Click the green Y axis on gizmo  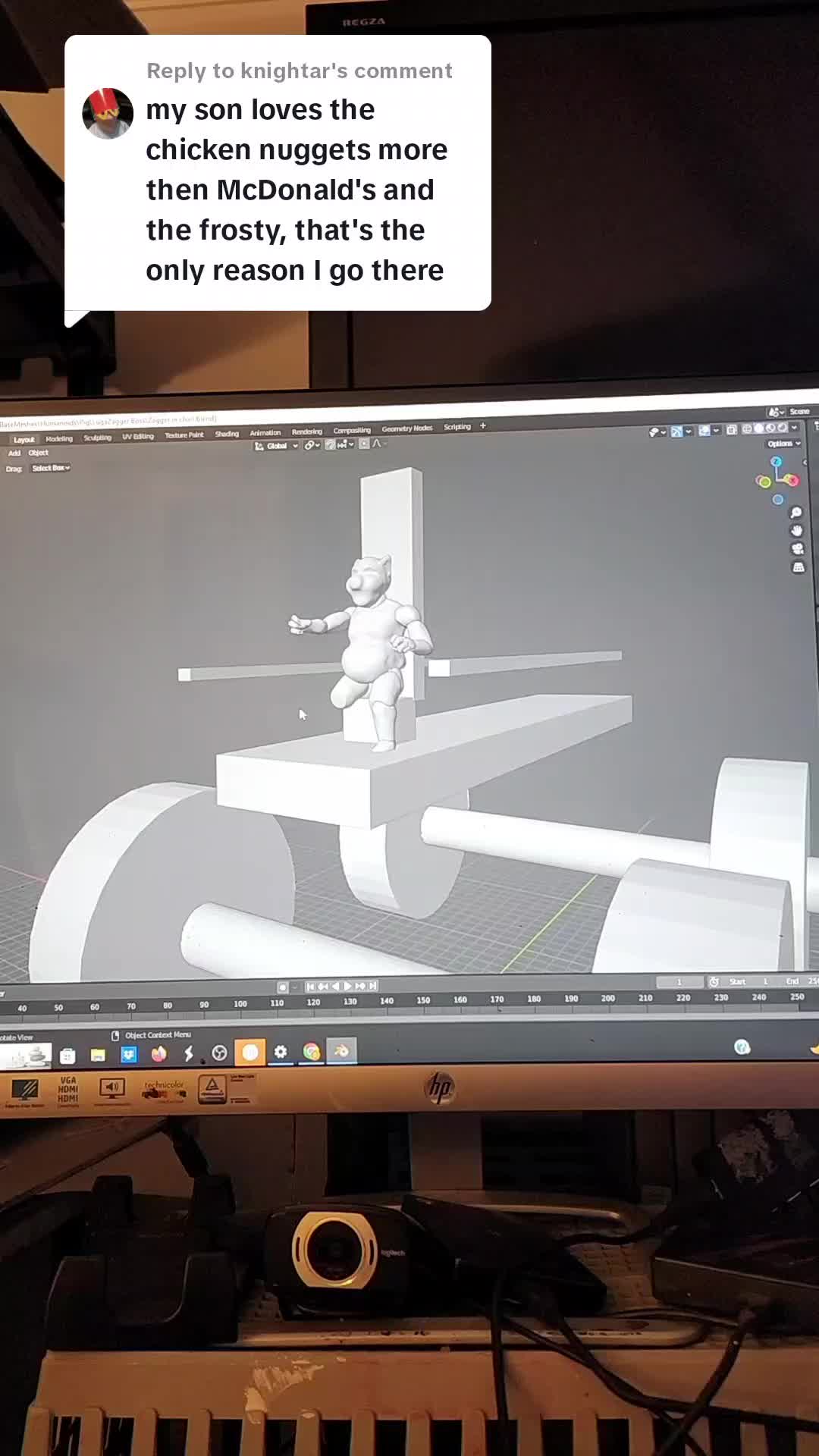click(x=764, y=482)
